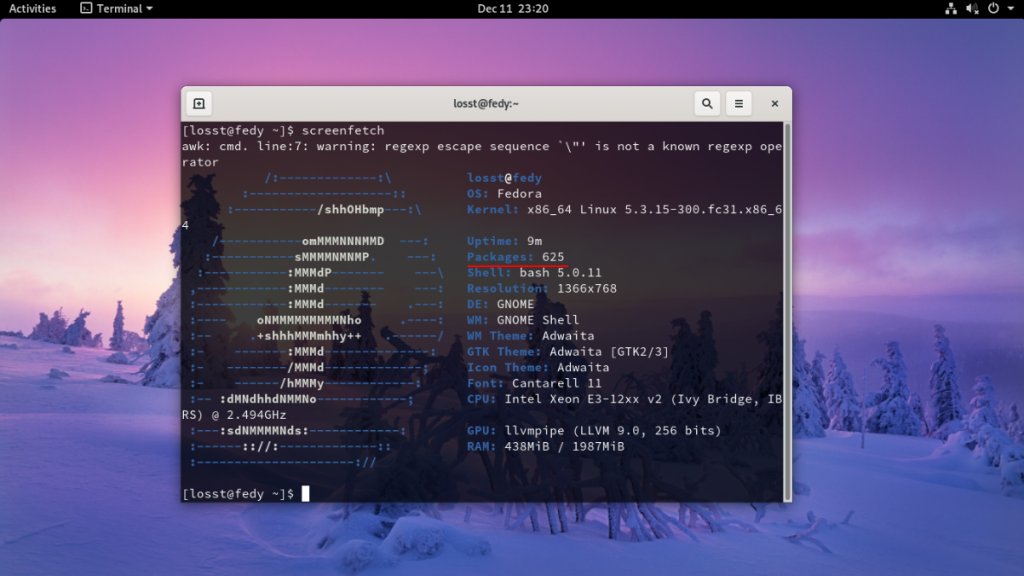Click the volume speaker icon
Viewport: 1024px width, 576px height.
(x=972, y=8)
